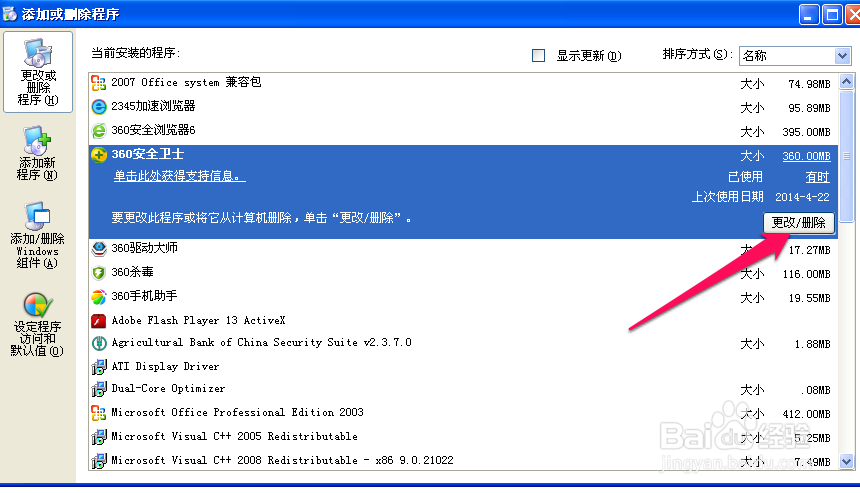Select Microsoft Visual C++ 2005 Redistributable entry
This screenshot has height=493, width=860.
tap(463, 437)
